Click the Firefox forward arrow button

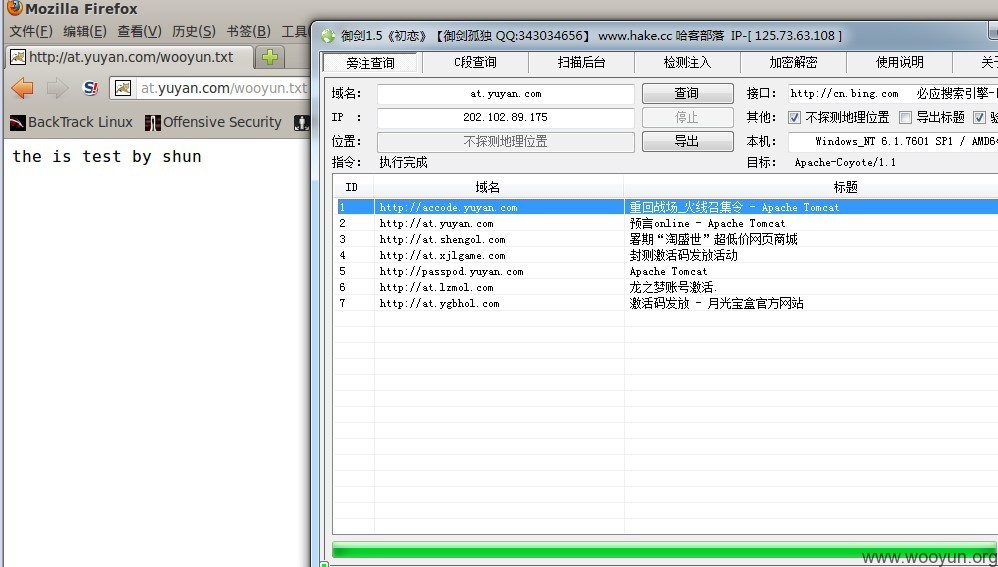click(57, 88)
